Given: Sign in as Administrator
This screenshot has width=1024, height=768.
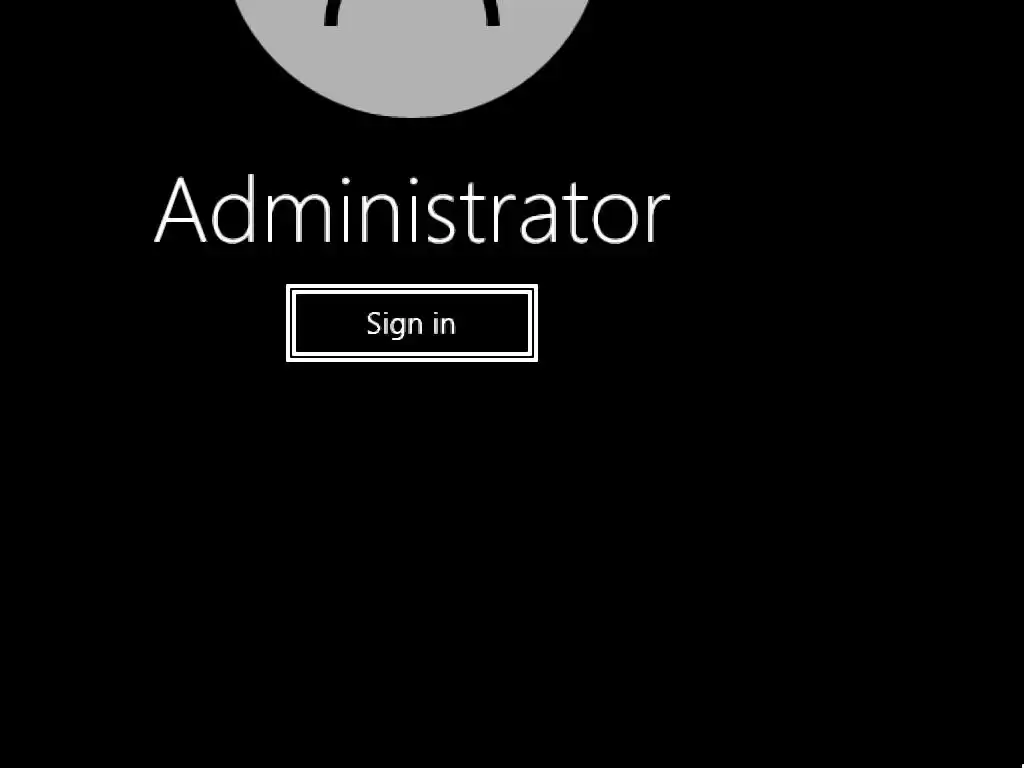Looking at the screenshot, I should [411, 323].
